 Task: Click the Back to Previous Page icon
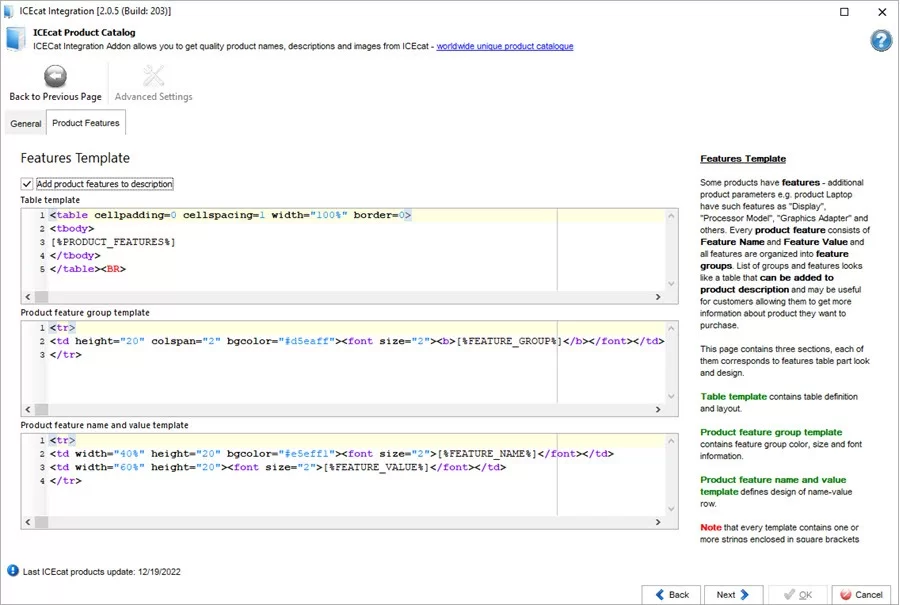[54, 75]
